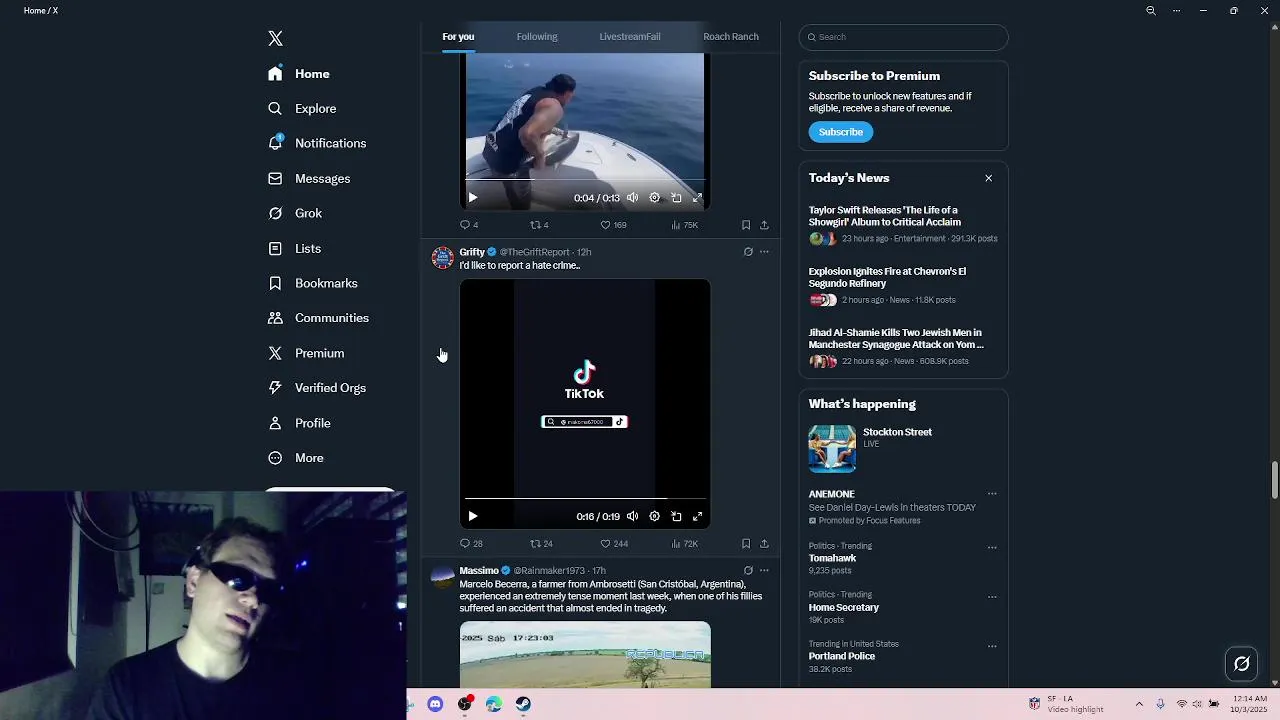This screenshot has height=720, width=1280.
Task: Click Grok icon on Grifty's post
Action: tap(748, 252)
